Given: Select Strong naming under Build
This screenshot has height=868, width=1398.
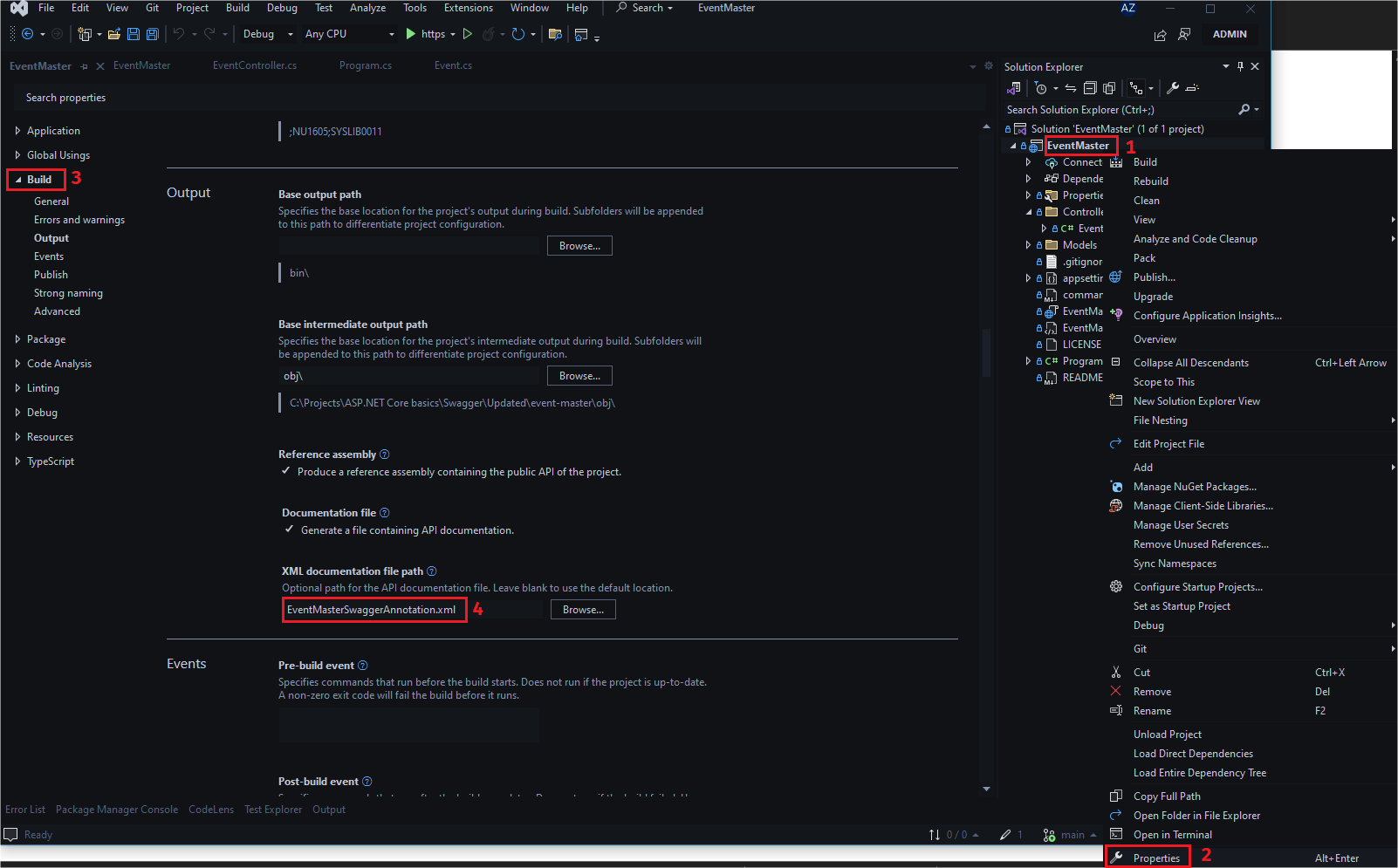Looking at the screenshot, I should click(x=68, y=293).
